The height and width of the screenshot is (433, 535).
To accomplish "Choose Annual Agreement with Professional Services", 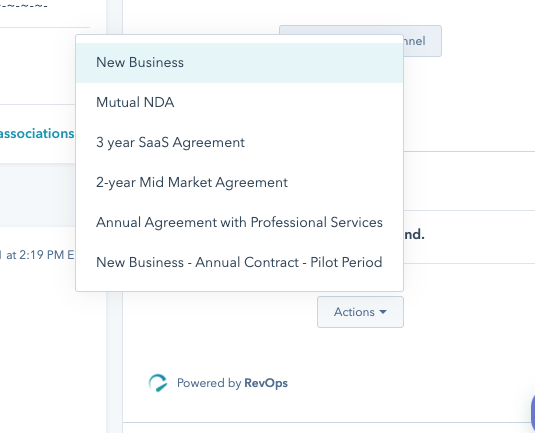I will point(240,222).
